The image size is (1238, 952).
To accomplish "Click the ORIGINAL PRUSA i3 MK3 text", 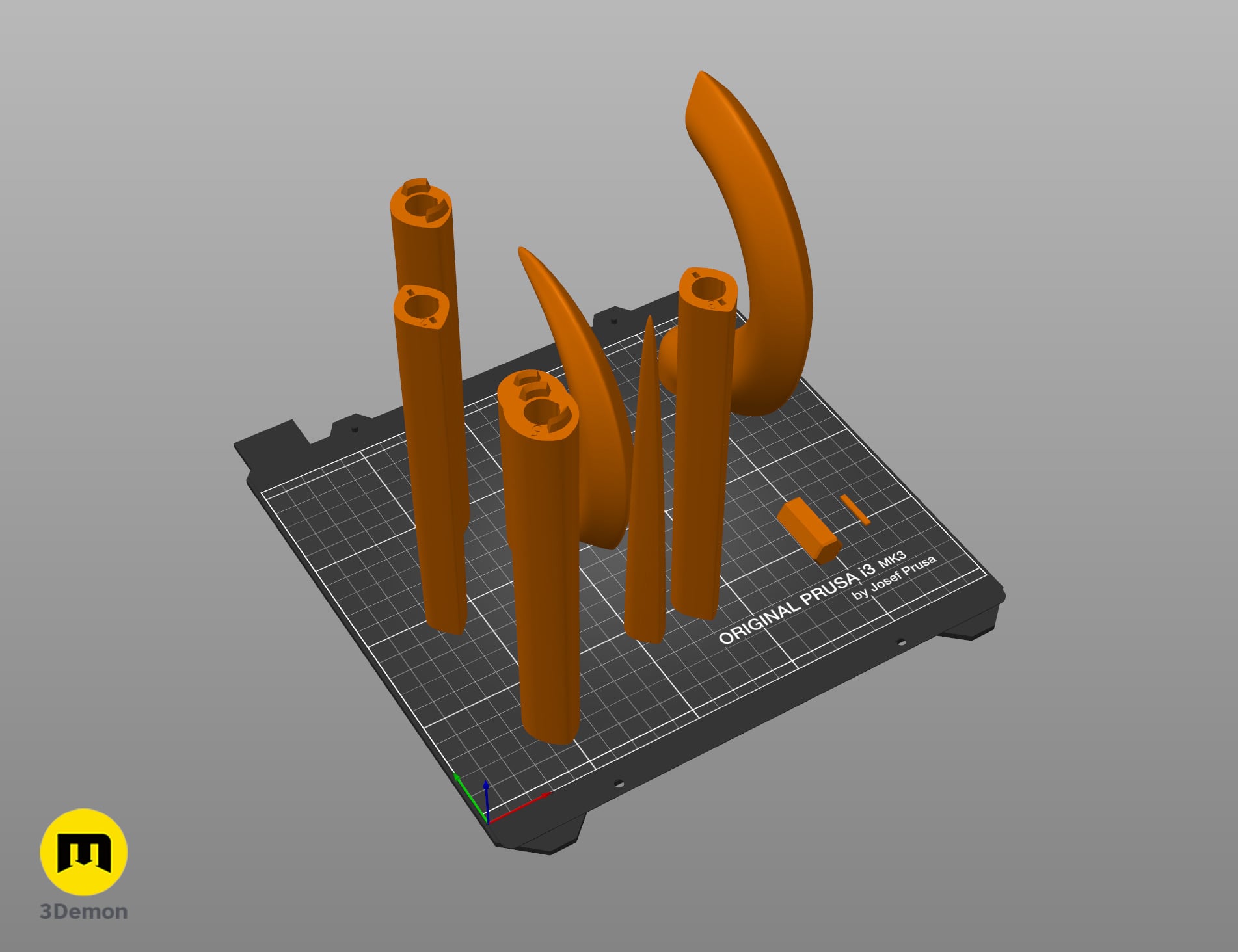I will pos(813,597).
